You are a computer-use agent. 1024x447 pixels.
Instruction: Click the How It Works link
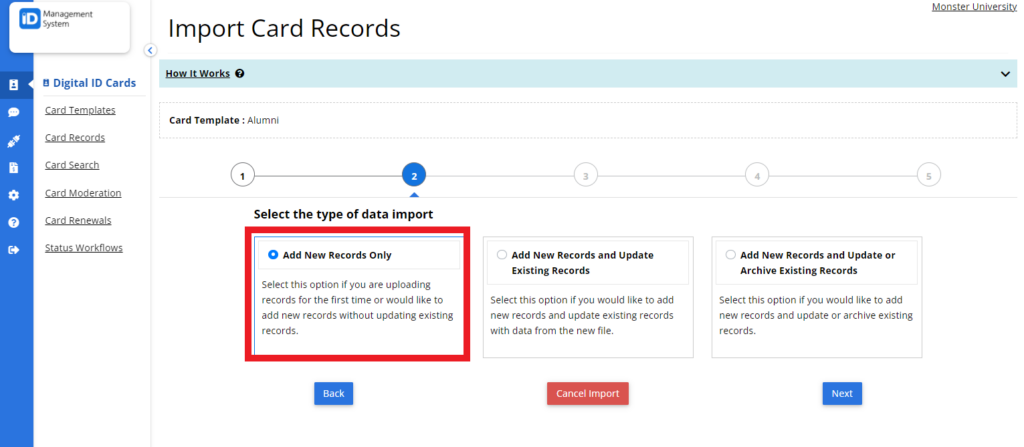(198, 74)
